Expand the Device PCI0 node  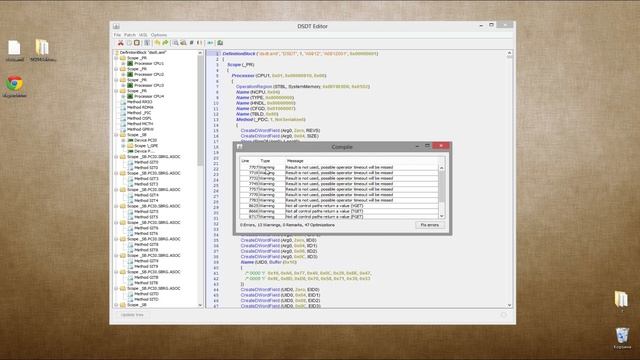coord(123,140)
